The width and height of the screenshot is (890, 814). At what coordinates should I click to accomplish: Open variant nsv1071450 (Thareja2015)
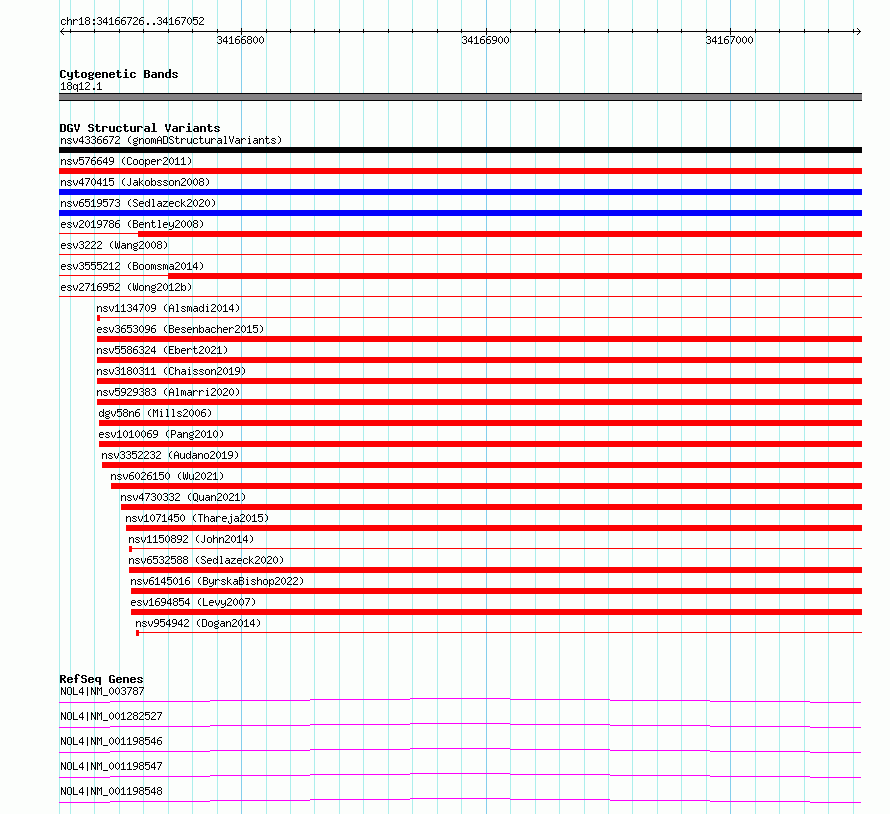(x=197, y=518)
